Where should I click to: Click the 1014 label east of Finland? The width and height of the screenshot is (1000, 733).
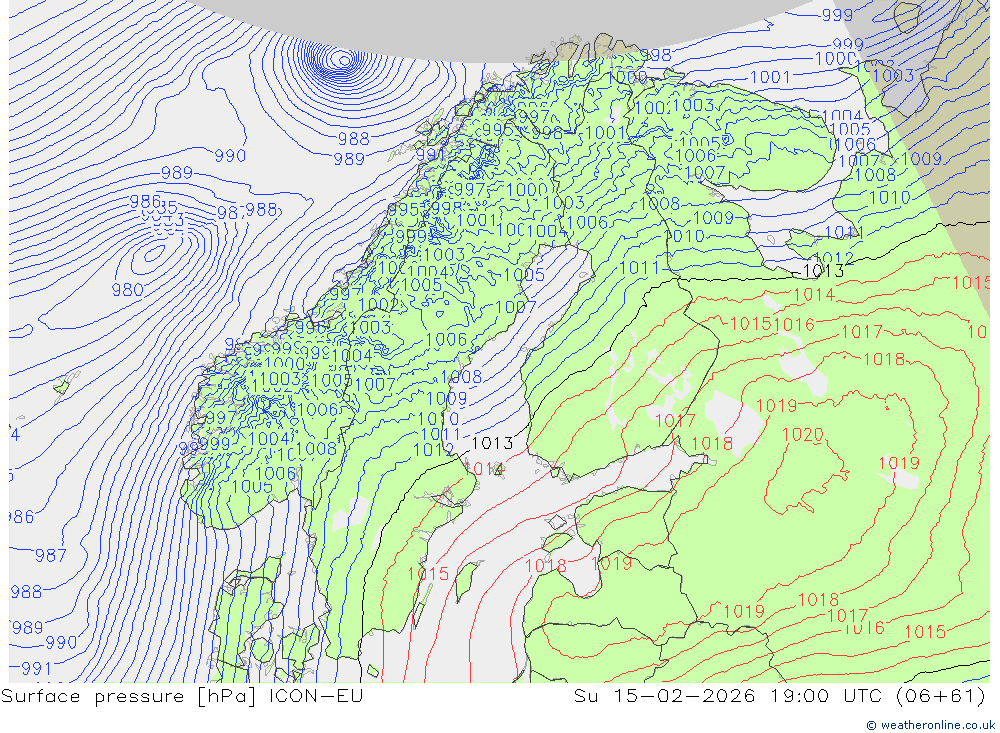pyautogui.click(x=814, y=294)
